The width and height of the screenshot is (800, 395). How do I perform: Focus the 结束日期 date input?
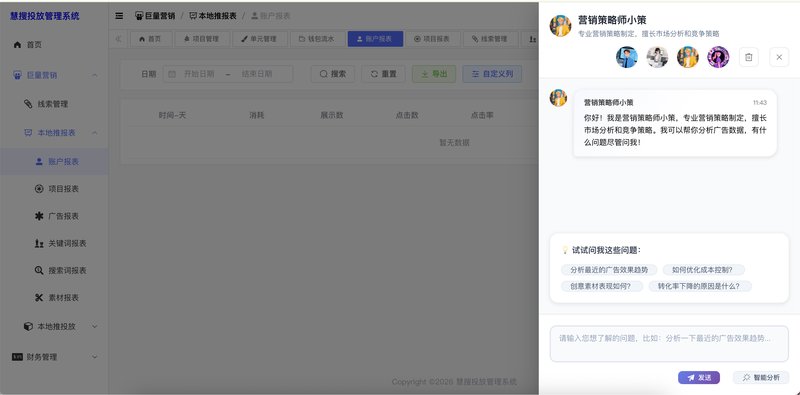(x=257, y=74)
